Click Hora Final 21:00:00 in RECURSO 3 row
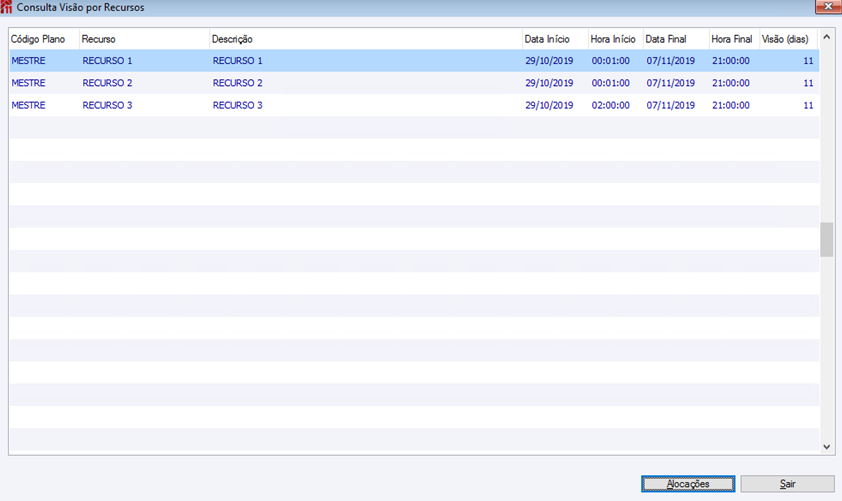Image resolution: width=842 pixels, height=501 pixels. (x=731, y=105)
